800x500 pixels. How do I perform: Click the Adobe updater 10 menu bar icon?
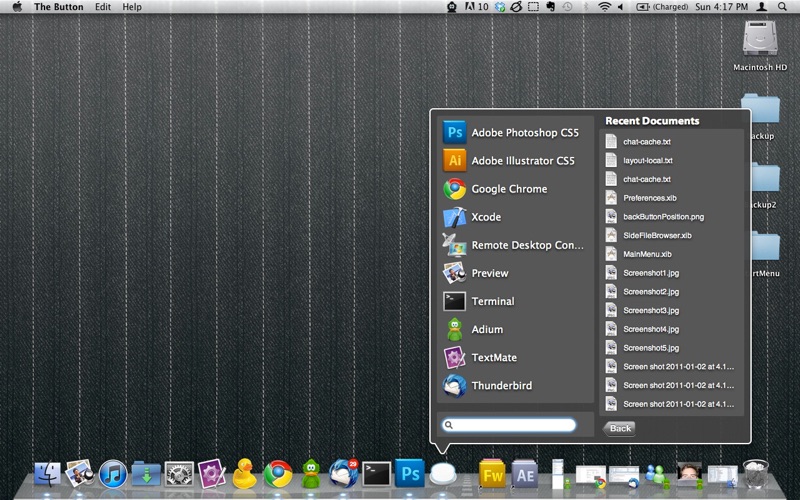pyautogui.click(x=476, y=7)
